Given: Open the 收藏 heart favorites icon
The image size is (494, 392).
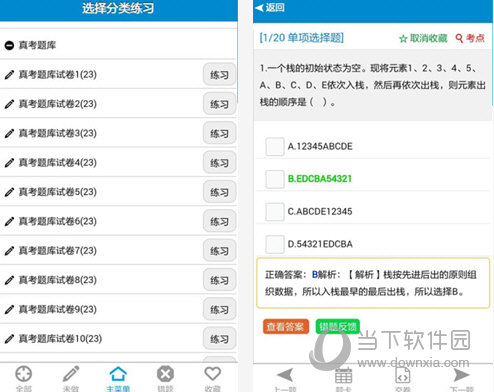Looking at the screenshot, I should (x=212, y=374).
